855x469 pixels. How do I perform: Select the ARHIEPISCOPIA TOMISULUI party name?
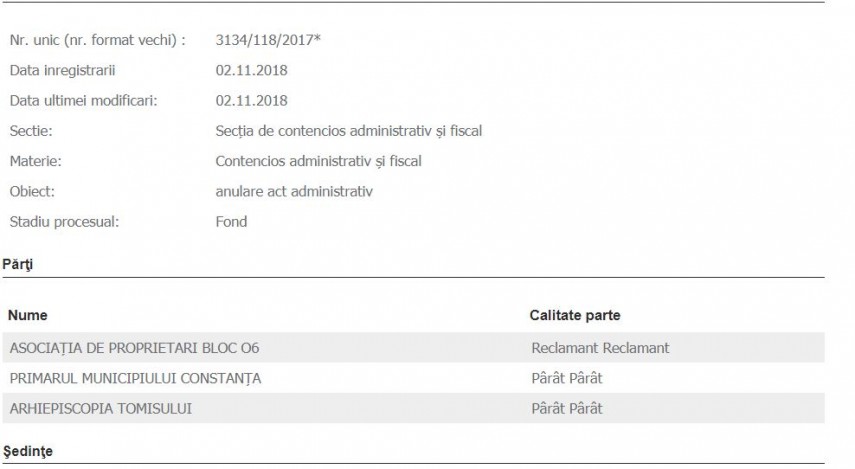99,408
